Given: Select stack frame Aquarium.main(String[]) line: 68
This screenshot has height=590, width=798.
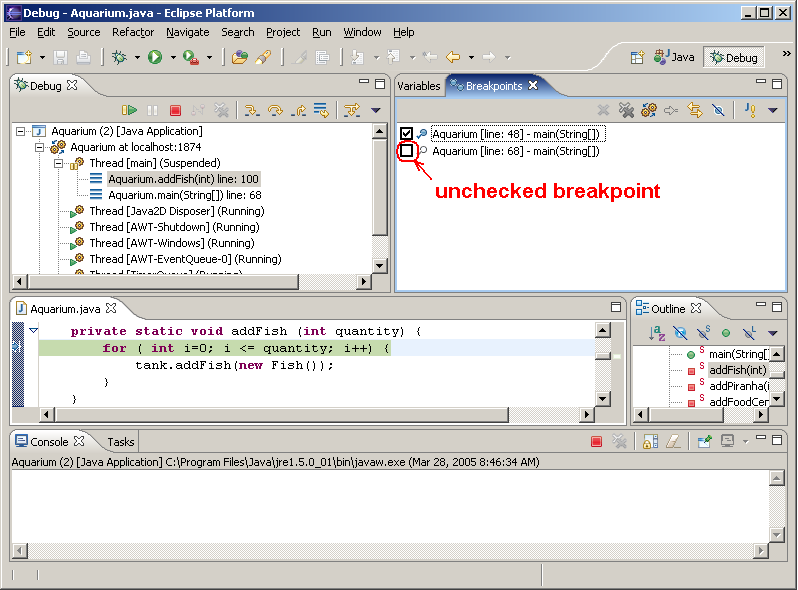Looking at the screenshot, I should pos(185,195).
